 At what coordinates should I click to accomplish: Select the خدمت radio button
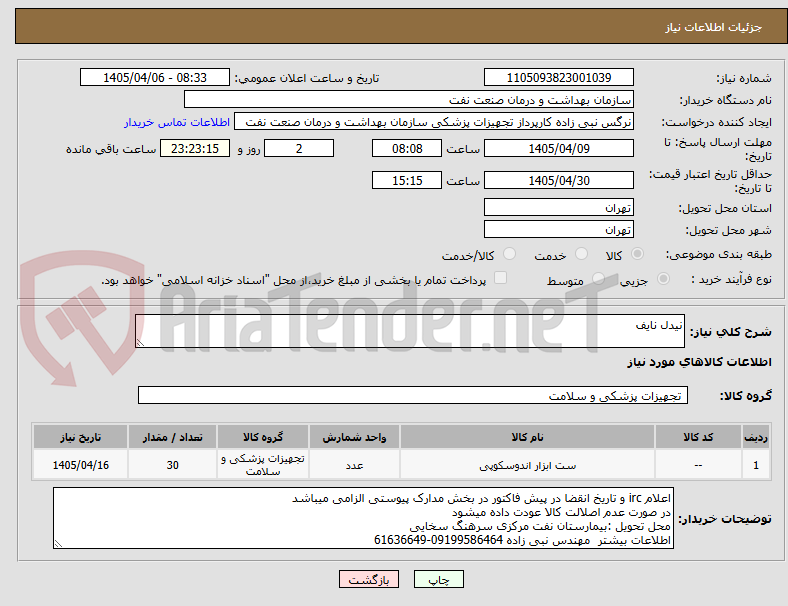coord(581,254)
